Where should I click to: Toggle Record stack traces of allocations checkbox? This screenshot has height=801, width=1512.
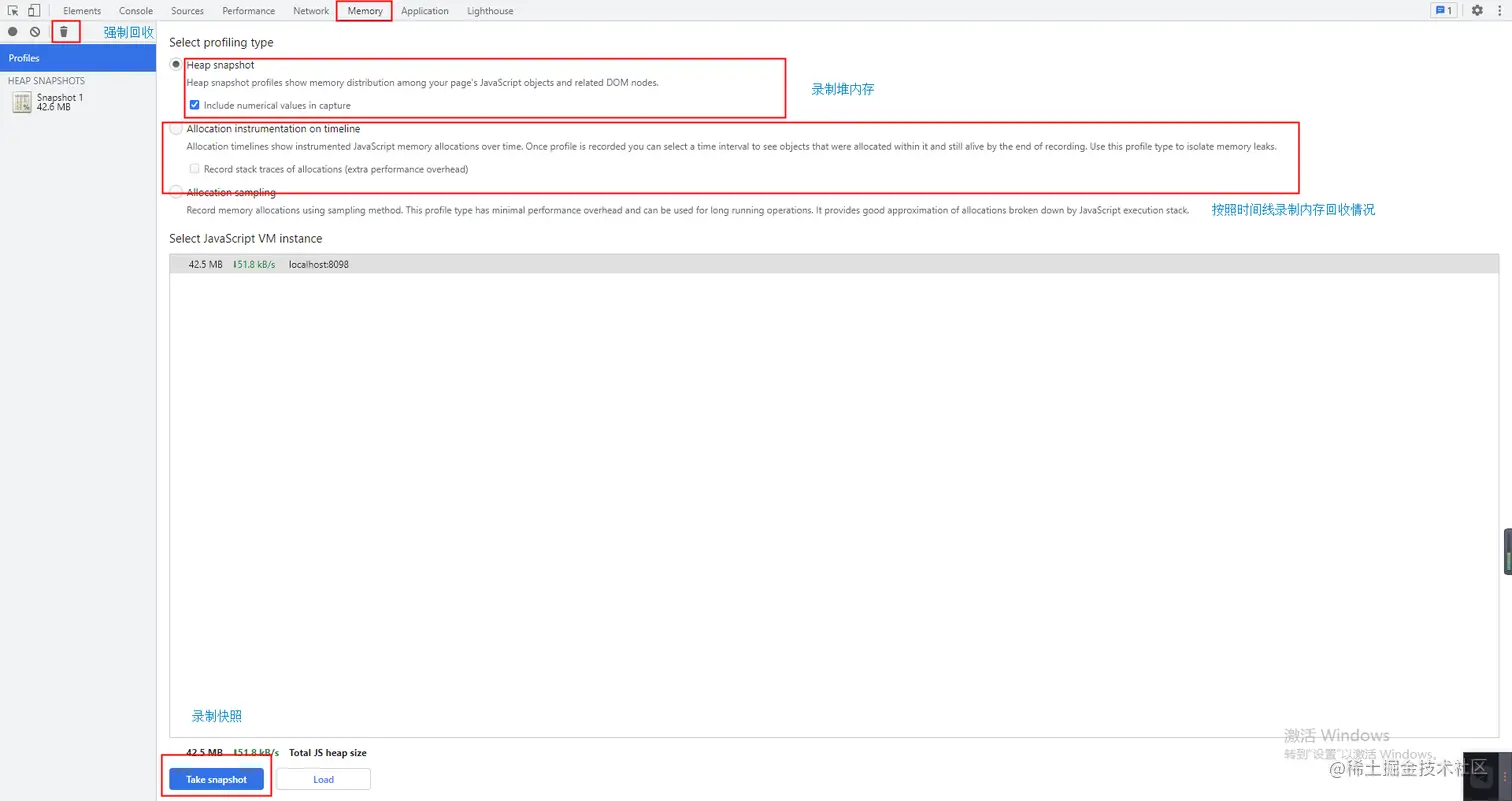[x=195, y=169]
